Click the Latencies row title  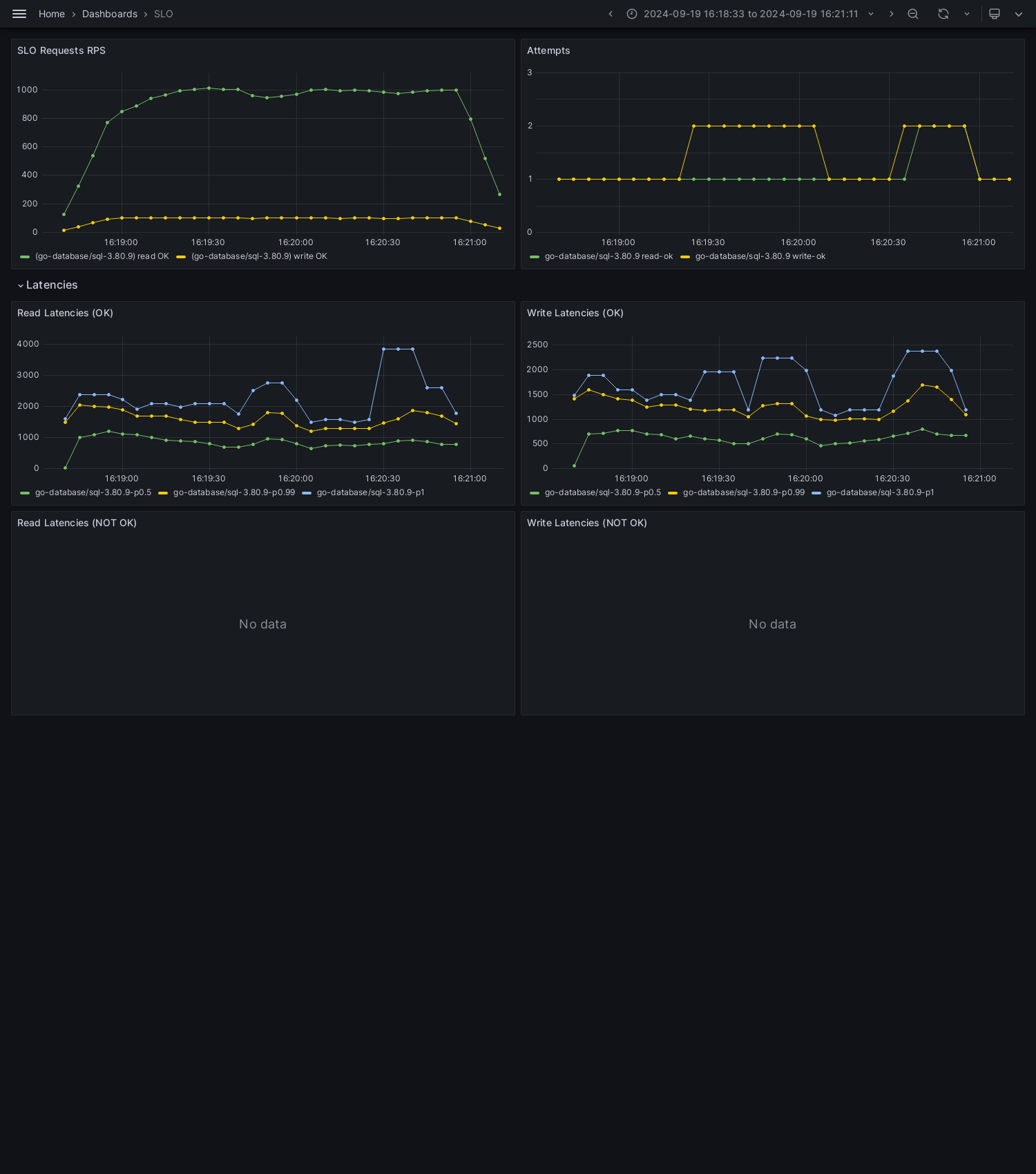pyautogui.click(x=52, y=285)
